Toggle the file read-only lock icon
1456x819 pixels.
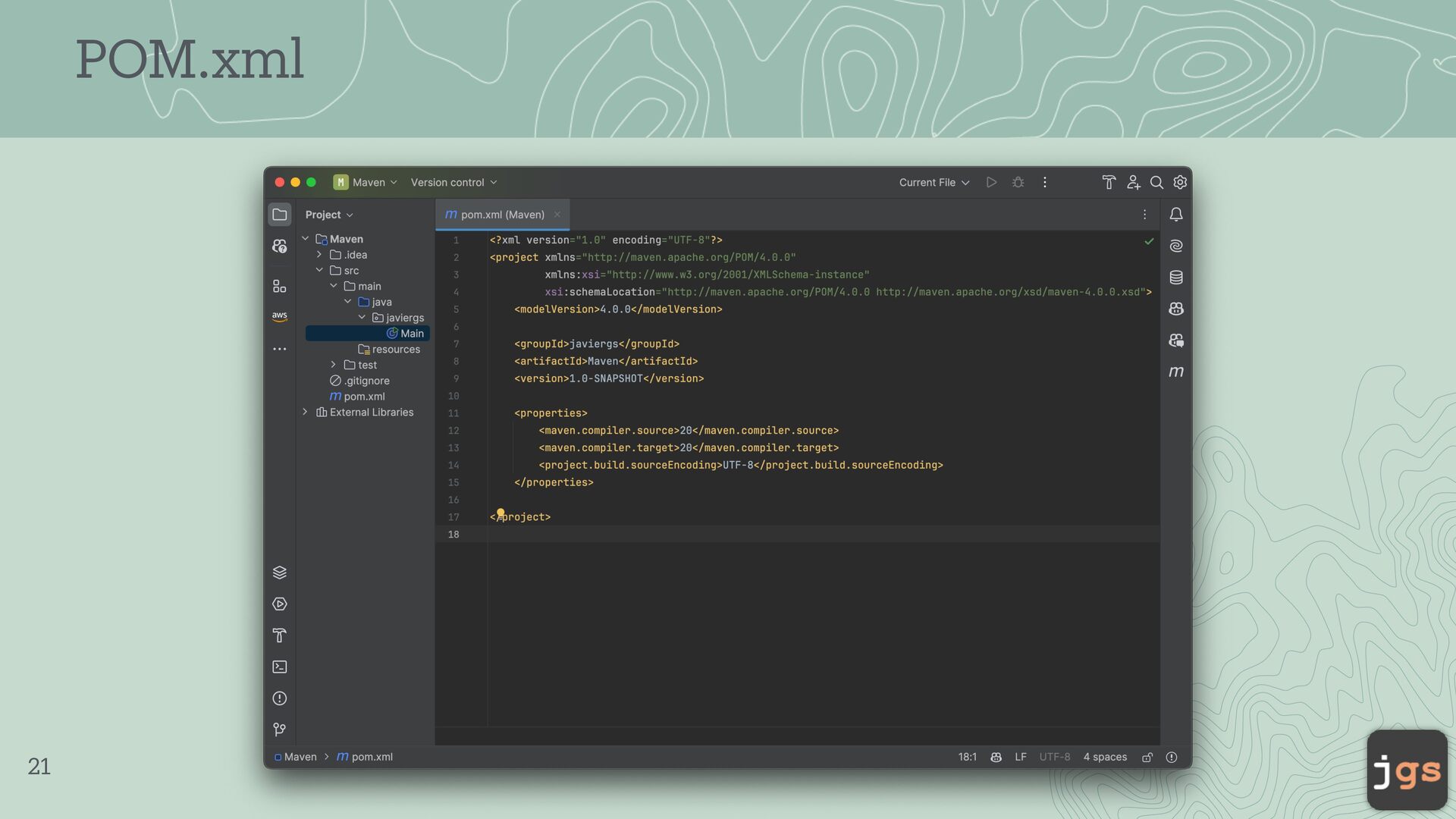click(x=1147, y=757)
